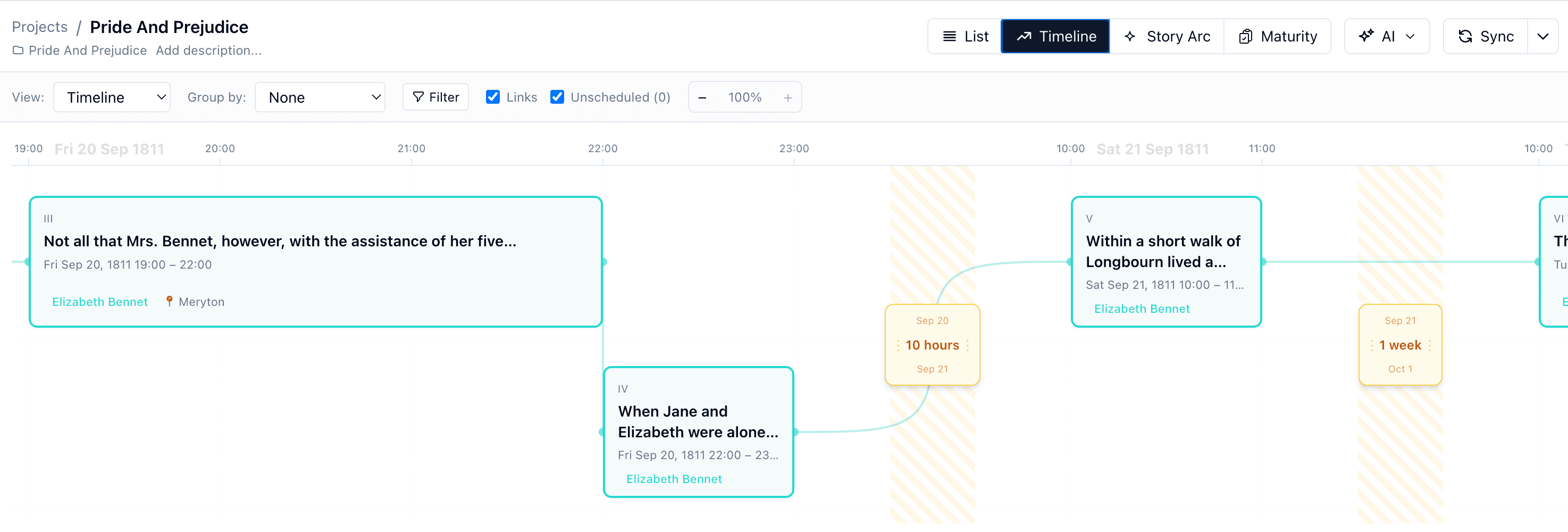Screen dimensions: 1568x532
Task: Click the Filter funnel icon
Action: [x=418, y=97]
